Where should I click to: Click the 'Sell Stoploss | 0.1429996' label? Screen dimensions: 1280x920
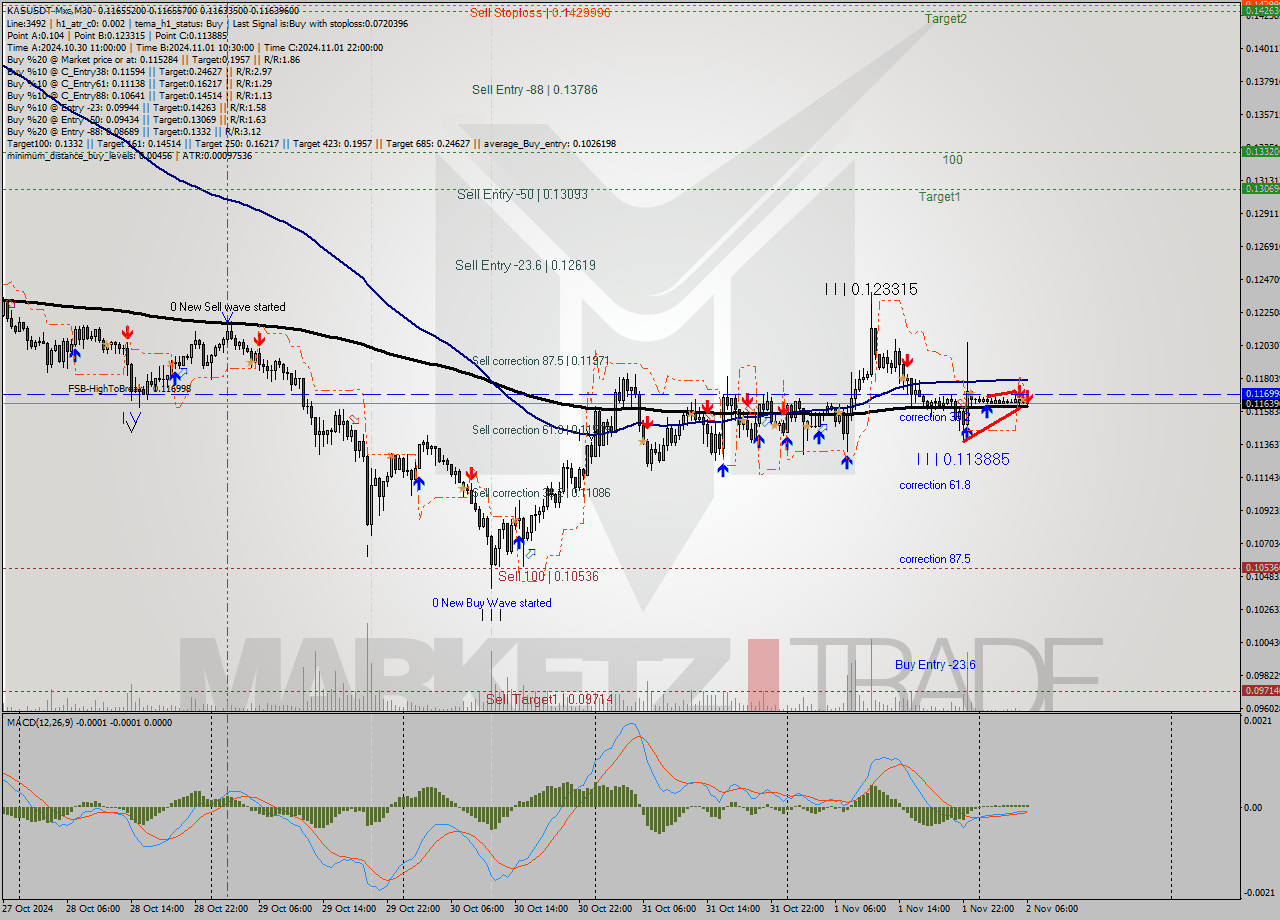click(540, 13)
